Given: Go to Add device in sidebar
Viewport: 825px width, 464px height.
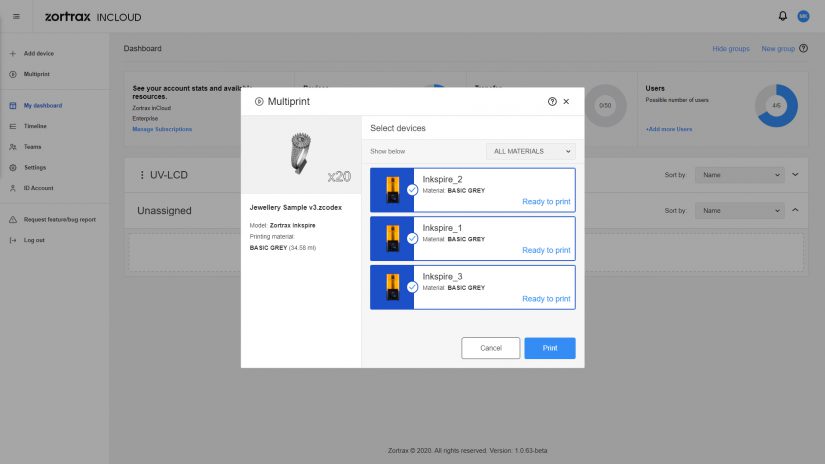Looking at the screenshot, I should pos(38,54).
